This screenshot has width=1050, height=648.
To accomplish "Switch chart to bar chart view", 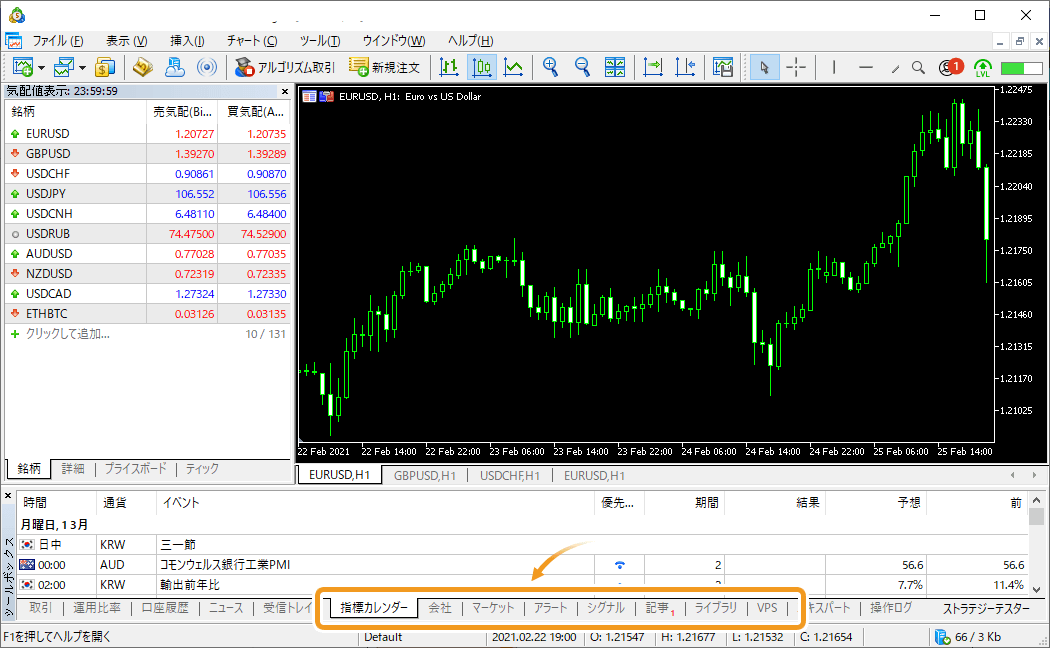I will point(449,67).
